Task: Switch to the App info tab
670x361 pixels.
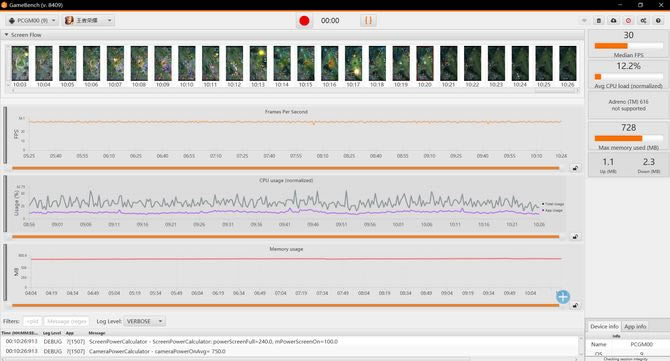Action: pyautogui.click(x=635, y=326)
